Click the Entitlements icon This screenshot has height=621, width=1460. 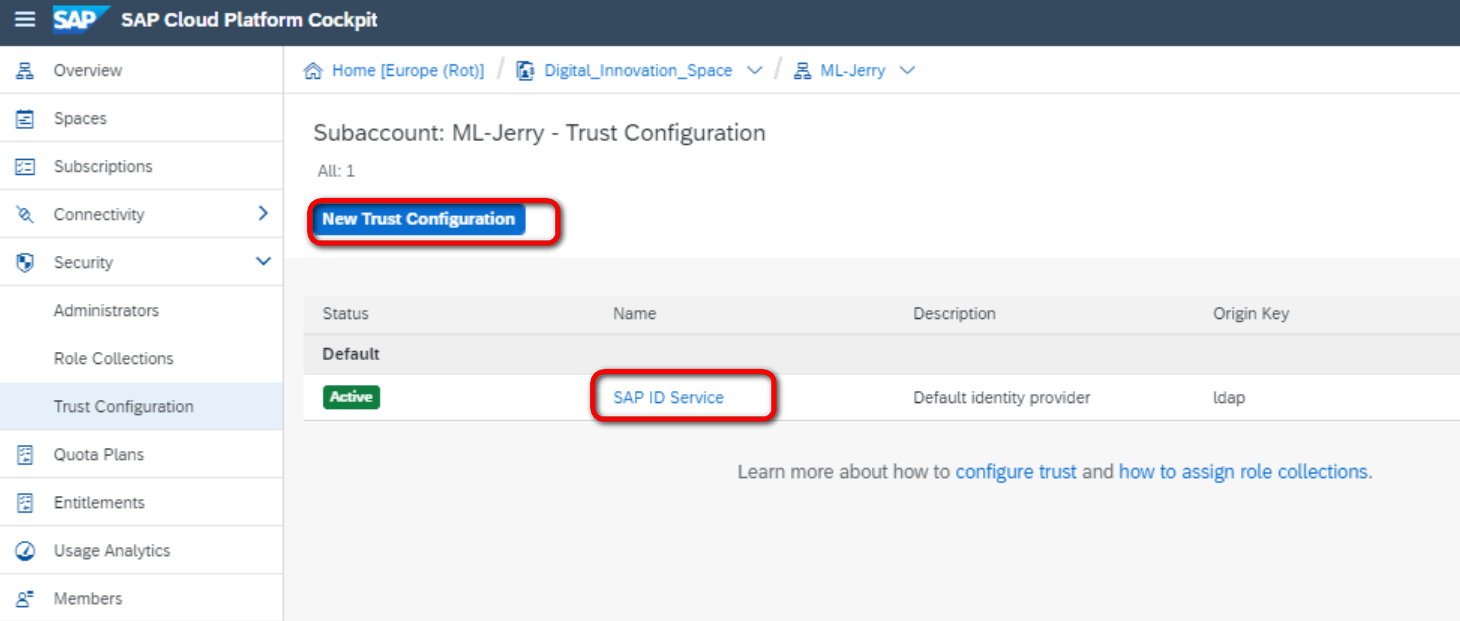[x=25, y=503]
